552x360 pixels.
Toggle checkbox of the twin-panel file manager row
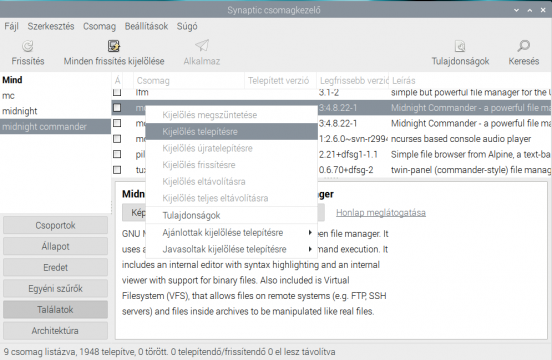[117, 170]
